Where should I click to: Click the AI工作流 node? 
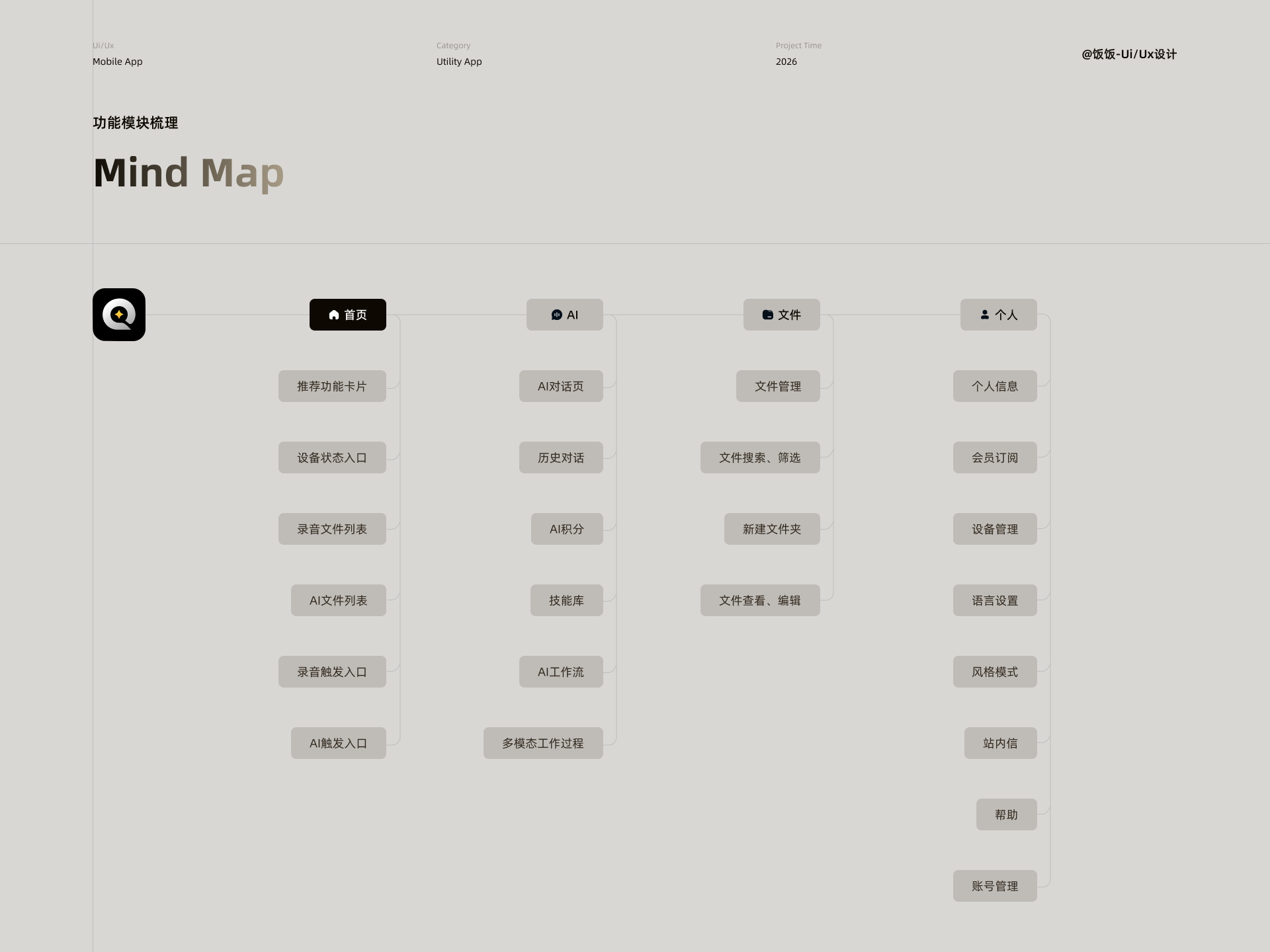[561, 672]
